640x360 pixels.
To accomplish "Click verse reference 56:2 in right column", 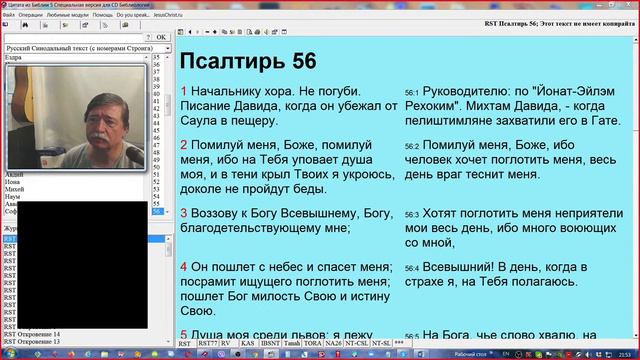I will [x=412, y=146].
